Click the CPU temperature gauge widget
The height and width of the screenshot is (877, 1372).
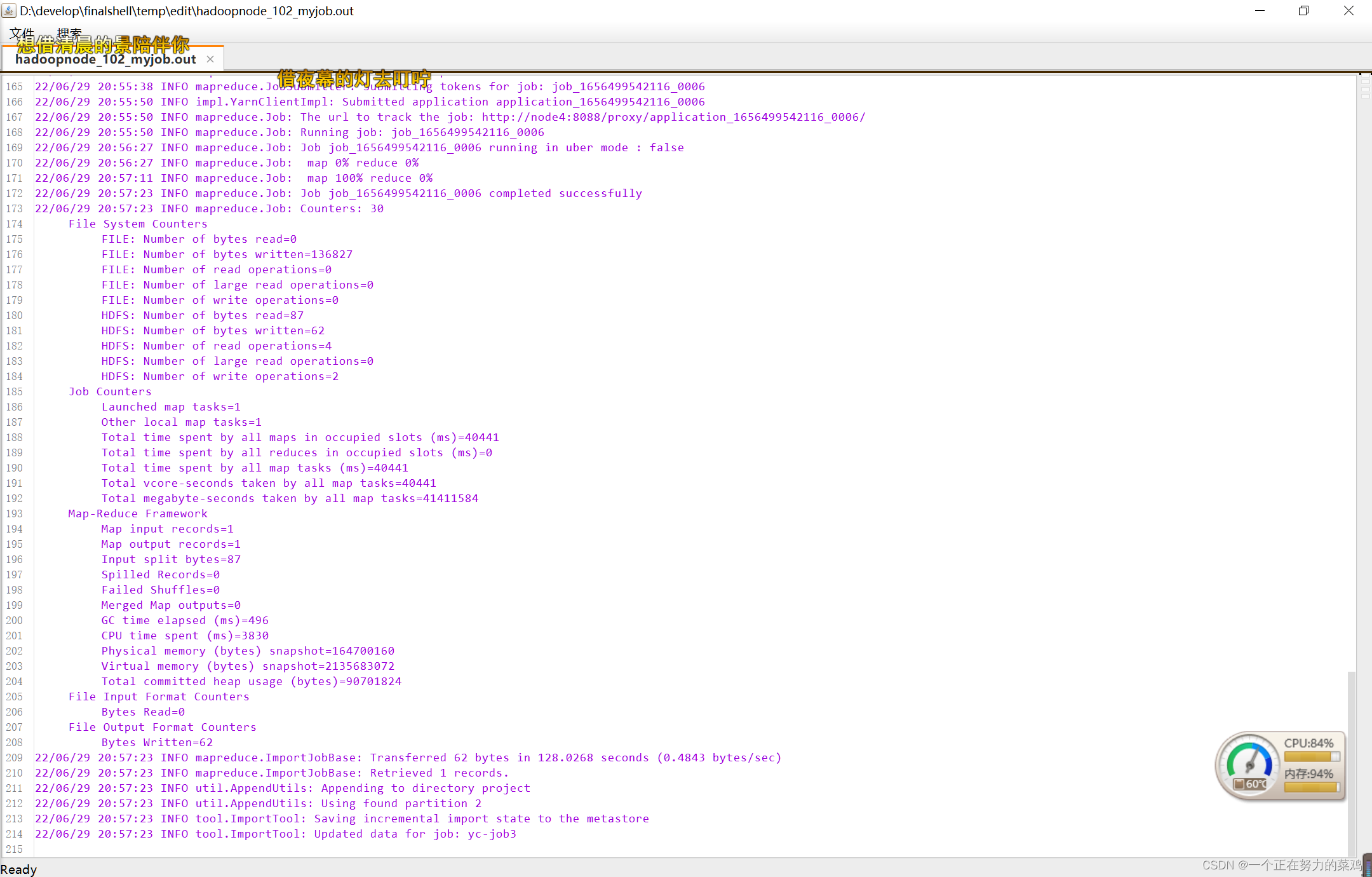1249,765
